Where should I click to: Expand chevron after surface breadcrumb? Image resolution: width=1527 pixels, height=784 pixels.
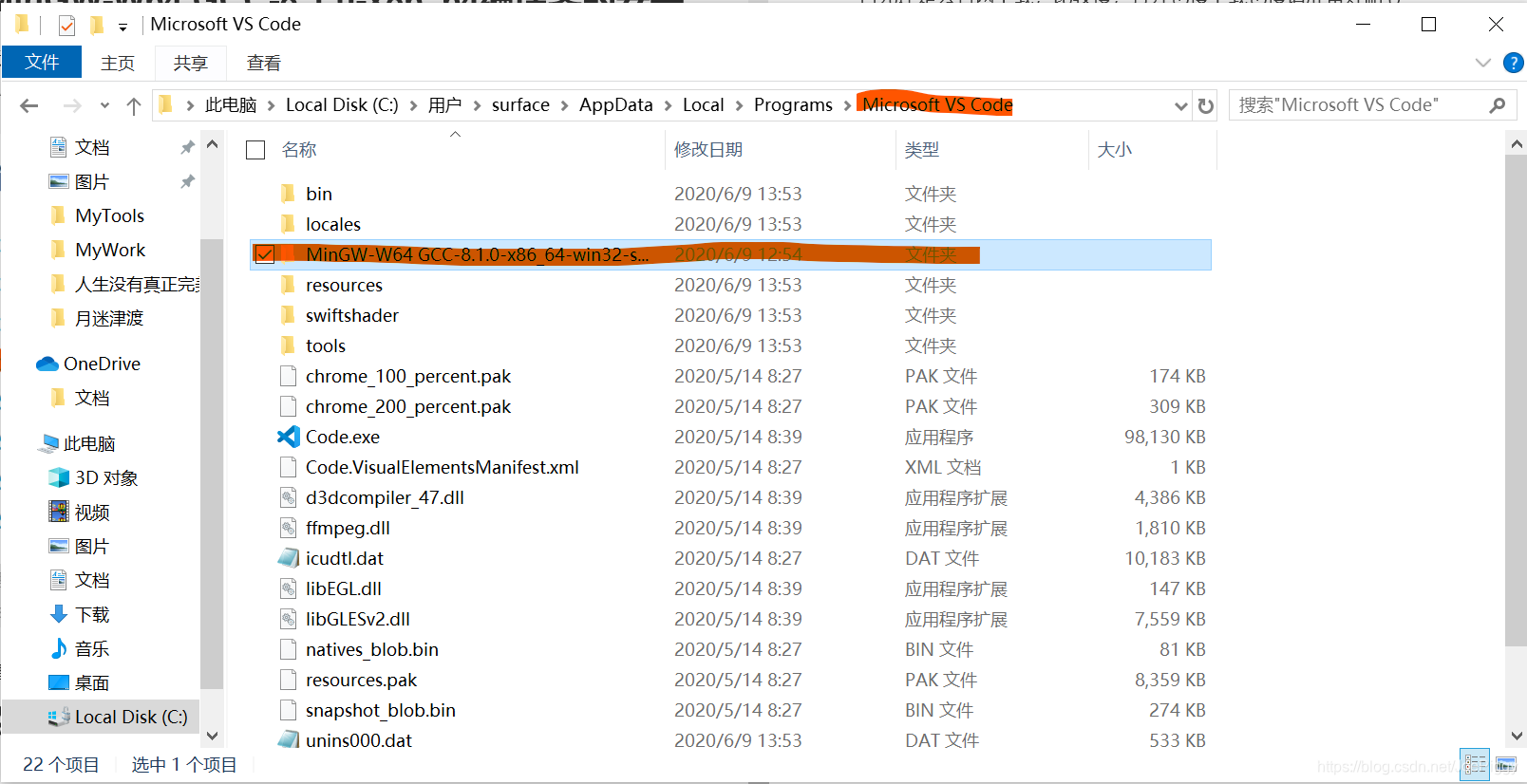(564, 105)
